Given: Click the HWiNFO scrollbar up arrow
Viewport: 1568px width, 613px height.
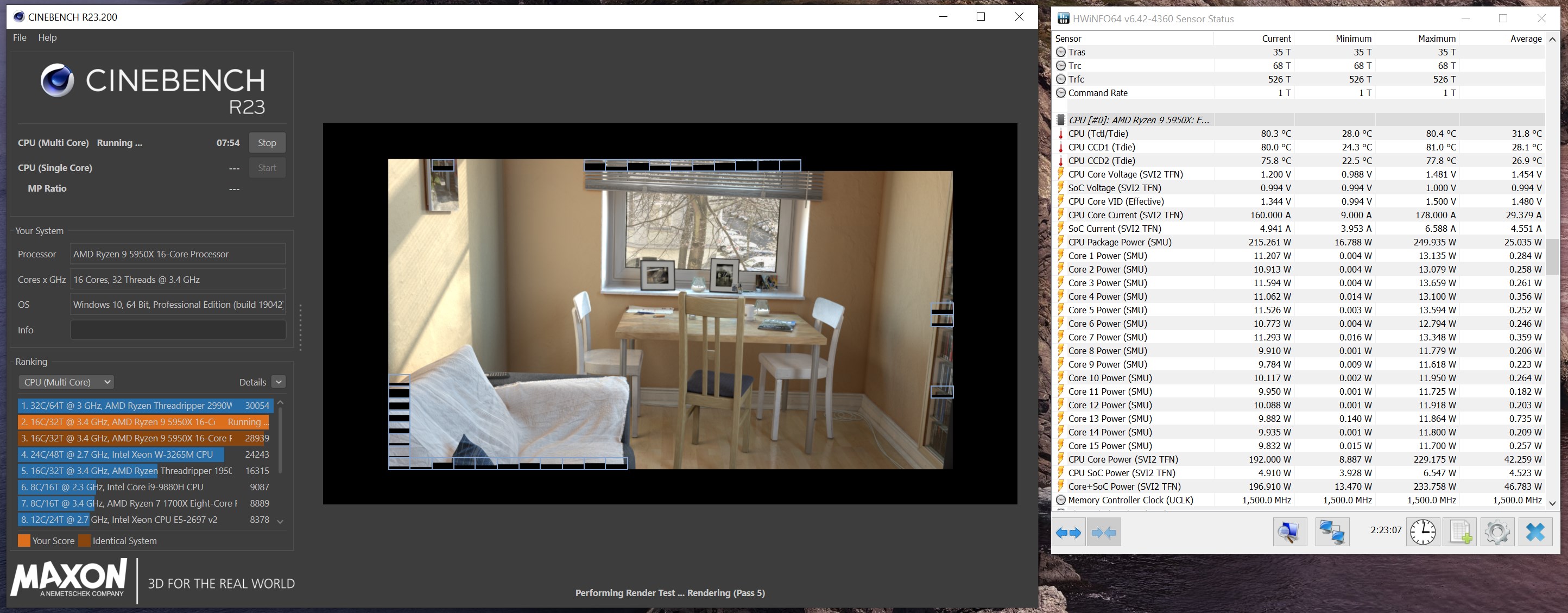Looking at the screenshot, I should click(1552, 39).
